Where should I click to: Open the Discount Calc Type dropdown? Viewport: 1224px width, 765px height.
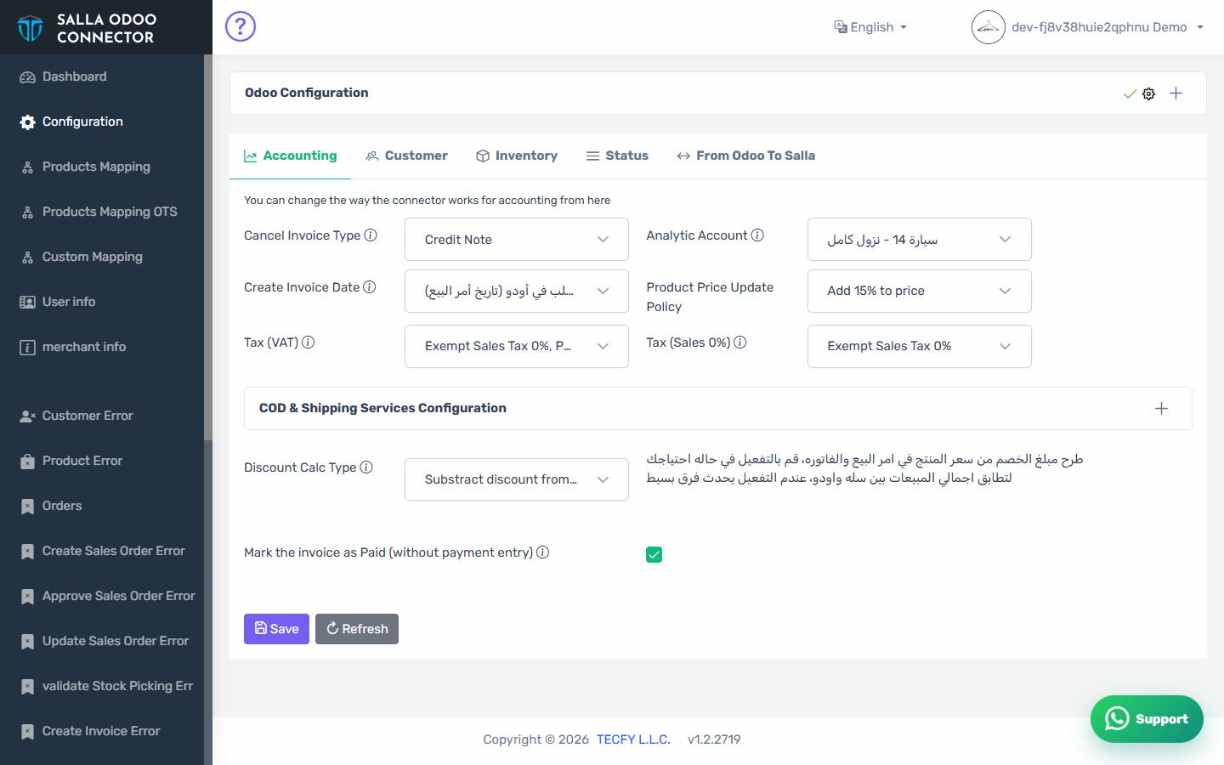516,479
